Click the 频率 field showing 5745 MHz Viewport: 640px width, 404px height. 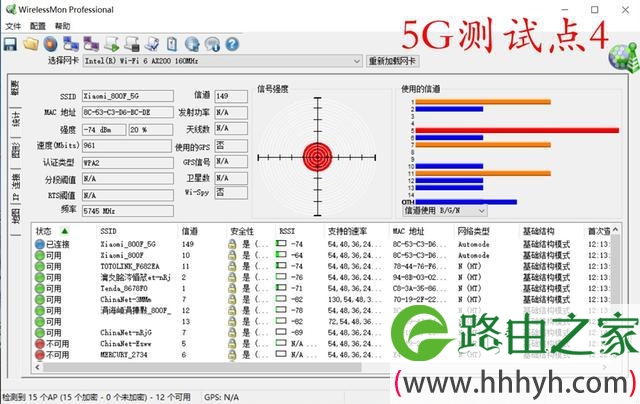128,211
